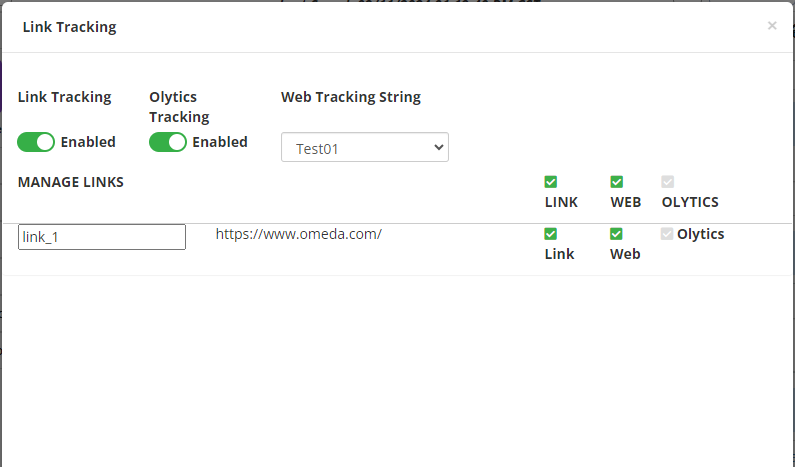Click the https://www.omeda.com/ URL text

click(299, 234)
